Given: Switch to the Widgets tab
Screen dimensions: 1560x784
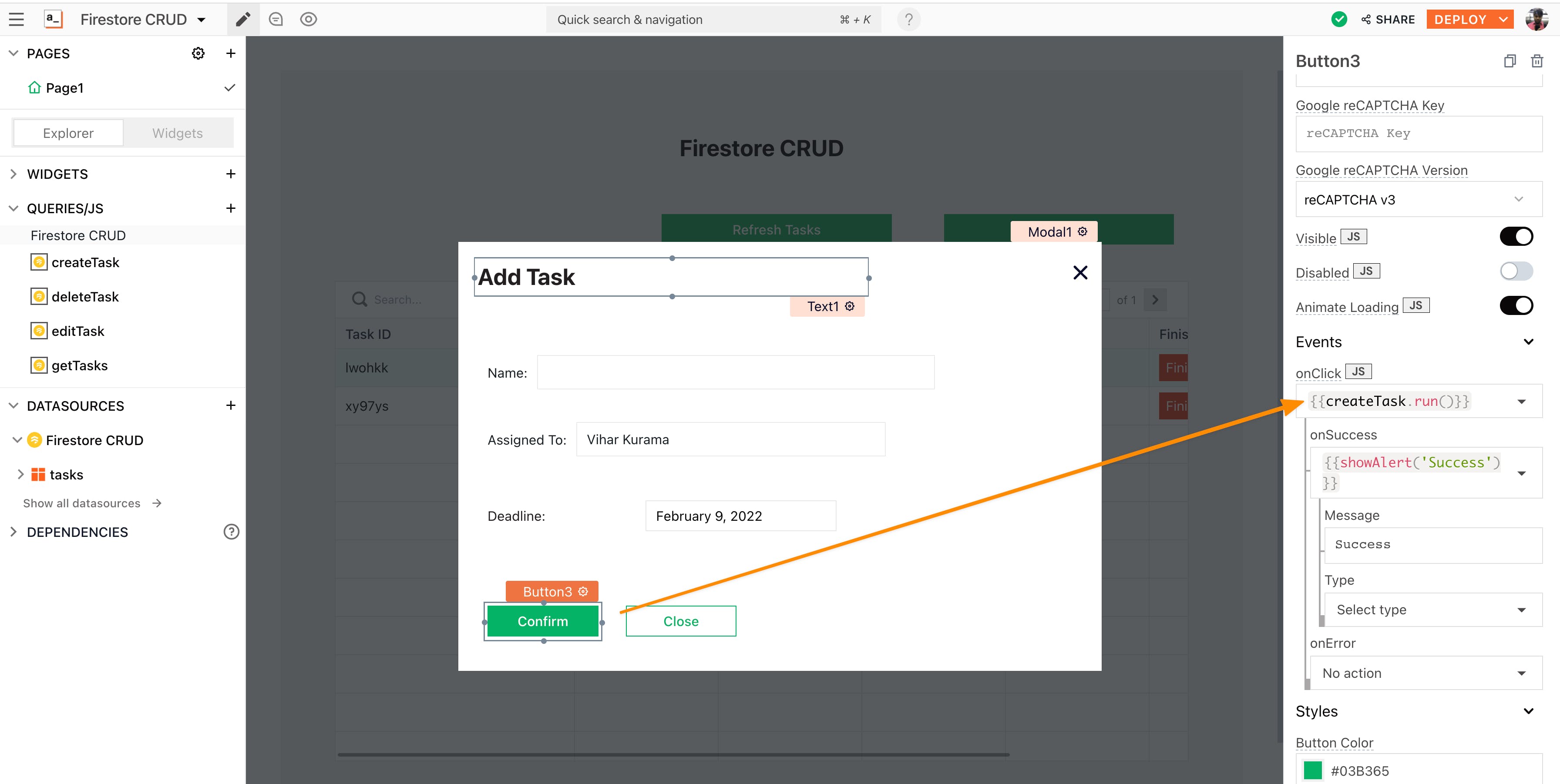Looking at the screenshot, I should pos(178,133).
